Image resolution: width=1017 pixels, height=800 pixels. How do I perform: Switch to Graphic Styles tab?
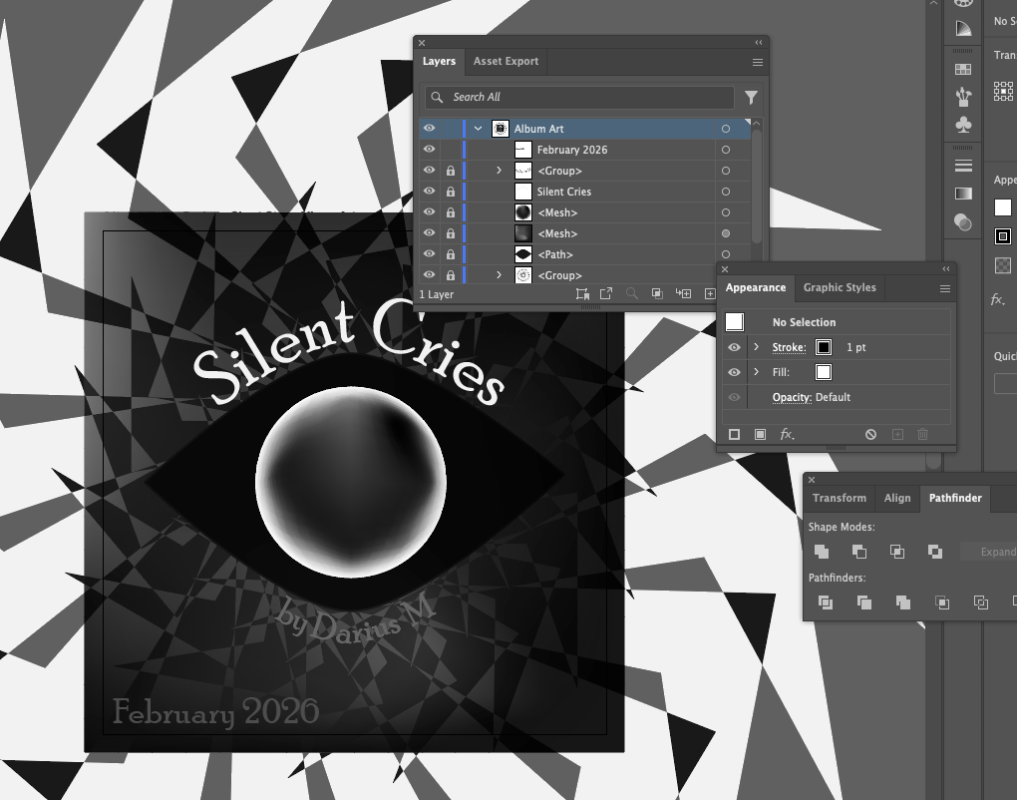[x=839, y=287]
